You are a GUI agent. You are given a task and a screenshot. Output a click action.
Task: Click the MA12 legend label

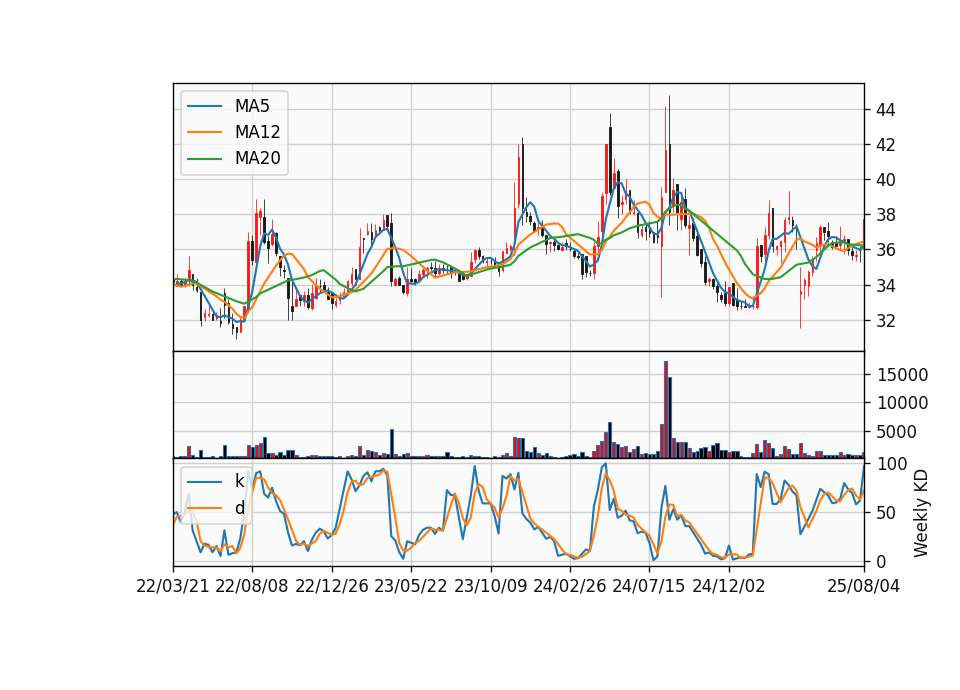(x=257, y=132)
